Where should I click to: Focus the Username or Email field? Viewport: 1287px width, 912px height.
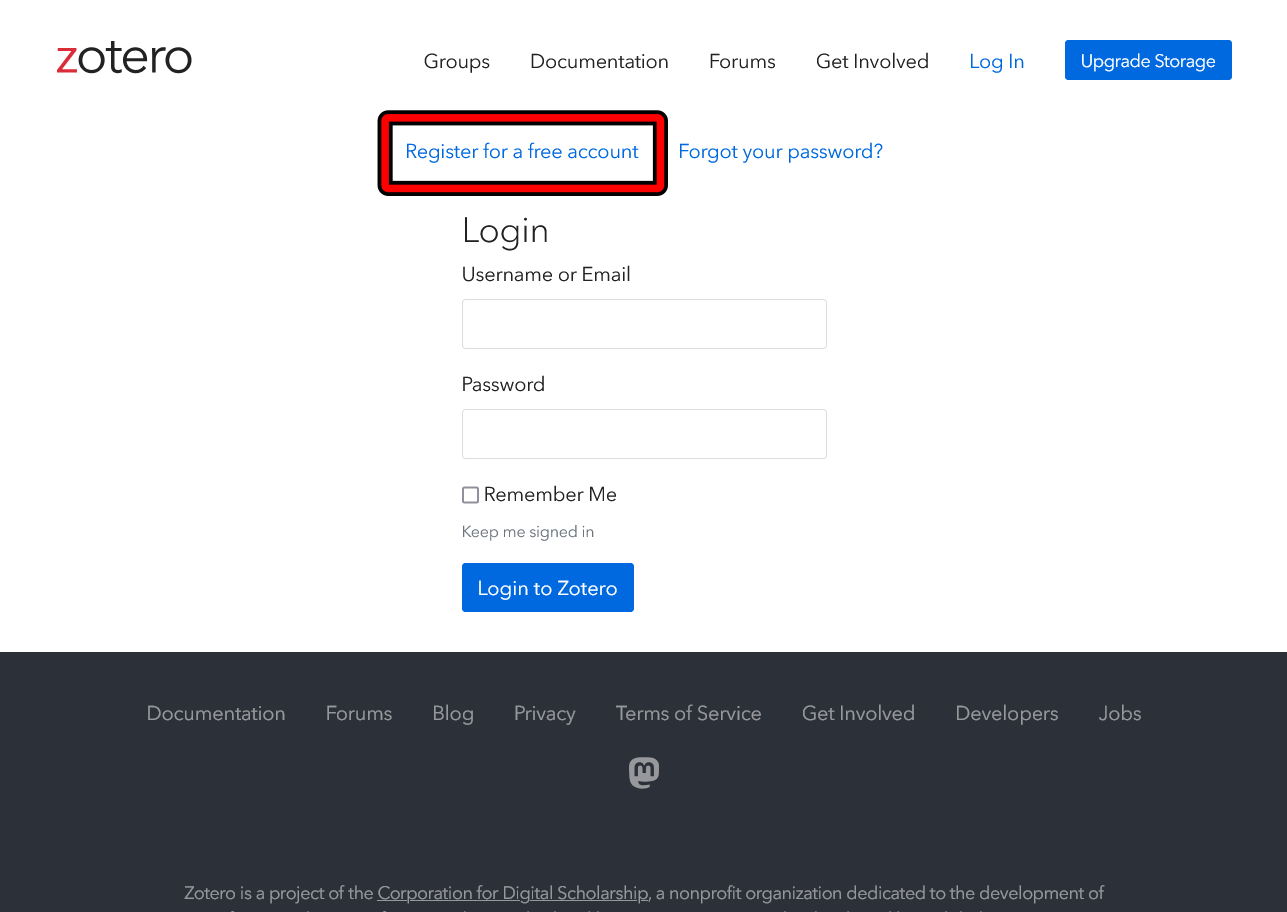(644, 324)
